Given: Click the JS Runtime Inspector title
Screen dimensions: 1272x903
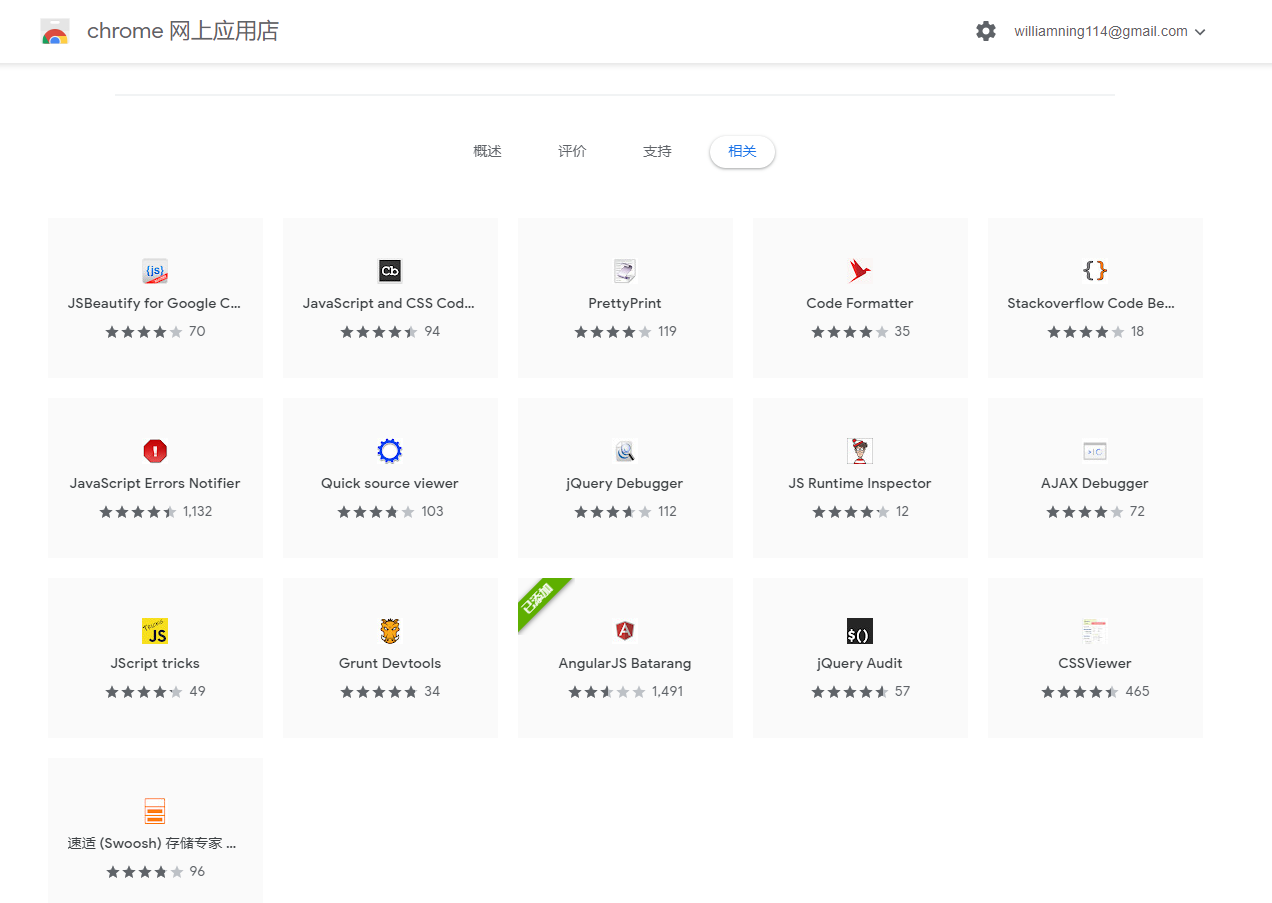Looking at the screenshot, I should pos(860,483).
